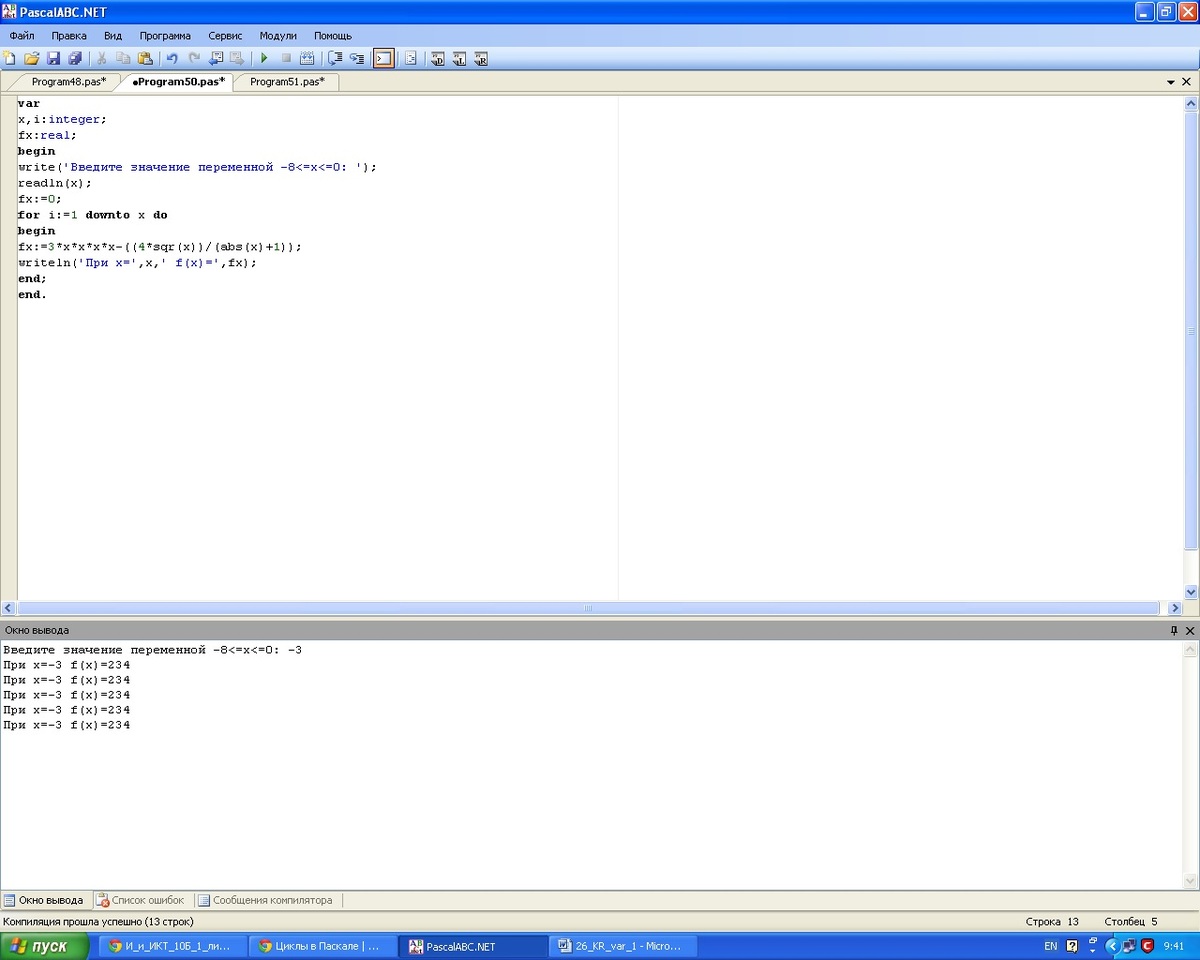This screenshot has height=960, width=1200.
Task: Click the Paste clipboard icon
Action: tap(145, 58)
